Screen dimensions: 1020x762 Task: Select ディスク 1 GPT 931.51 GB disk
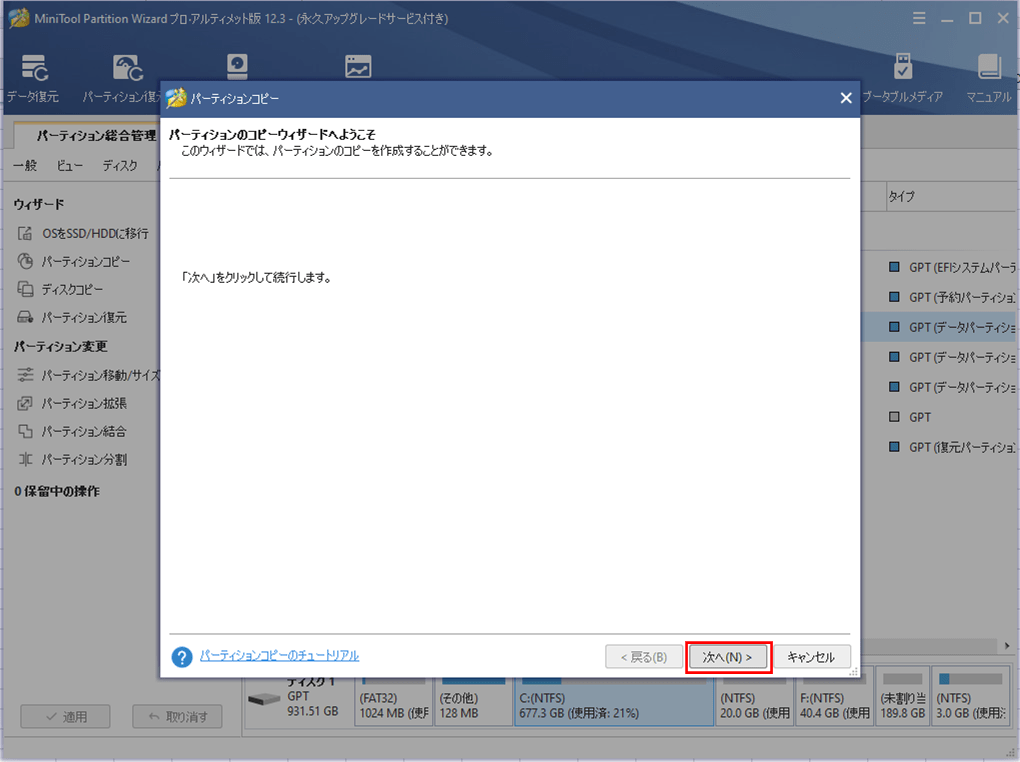pos(298,698)
